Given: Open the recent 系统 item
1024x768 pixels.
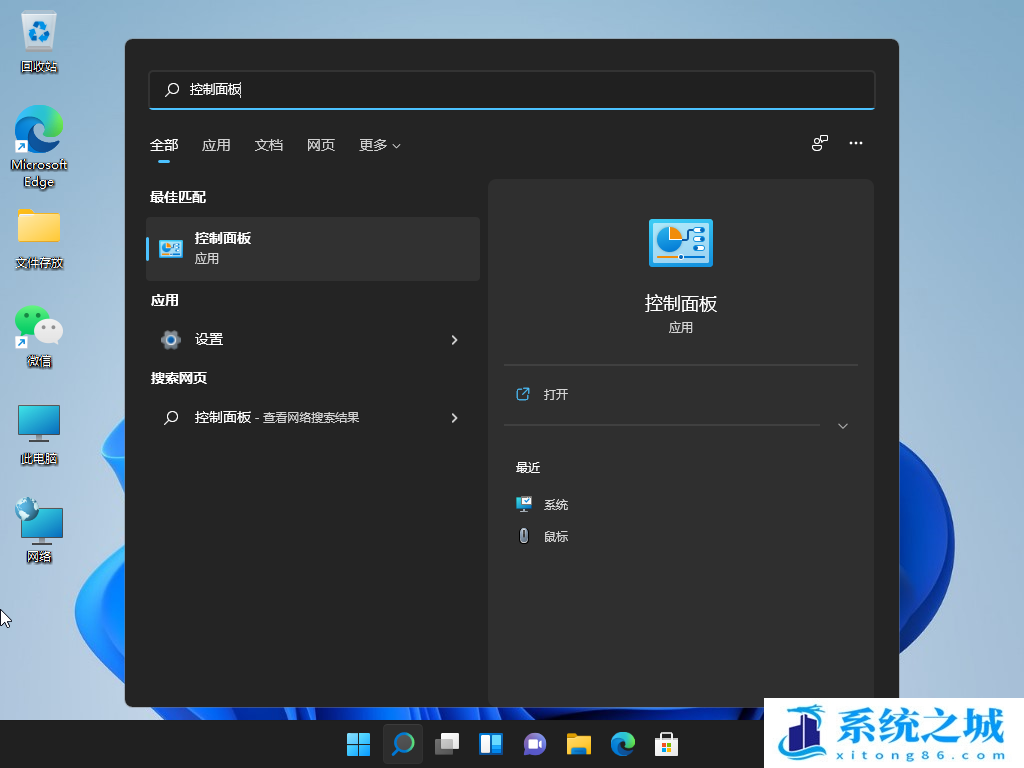Looking at the screenshot, I should point(556,505).
